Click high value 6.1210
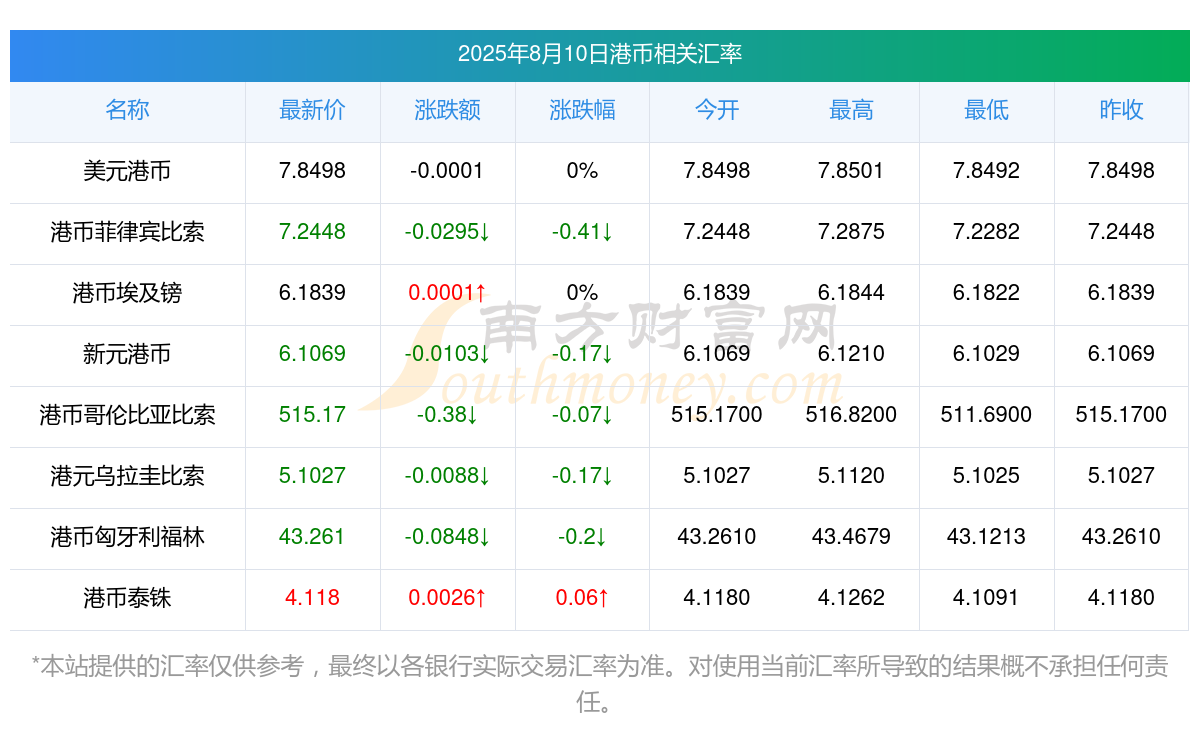Image resolution: width=1200 pixels, height=733 pixels. (851, 354)
